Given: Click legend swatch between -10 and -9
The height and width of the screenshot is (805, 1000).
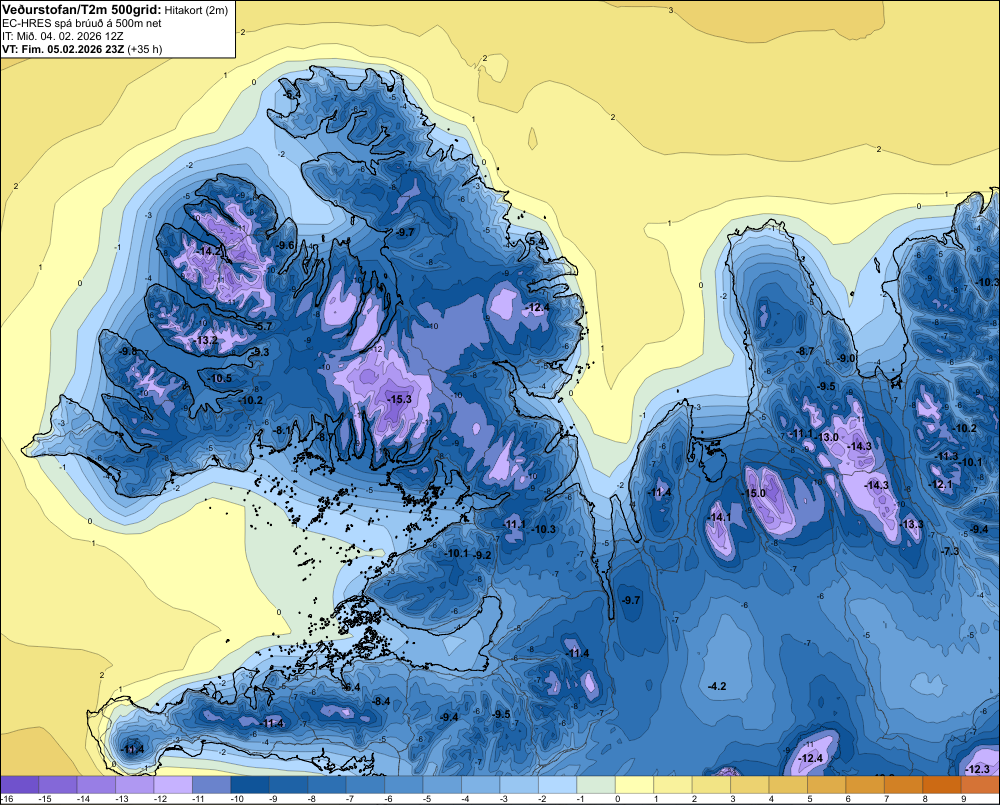Looking at the screenshot, I should click(249, 785).
